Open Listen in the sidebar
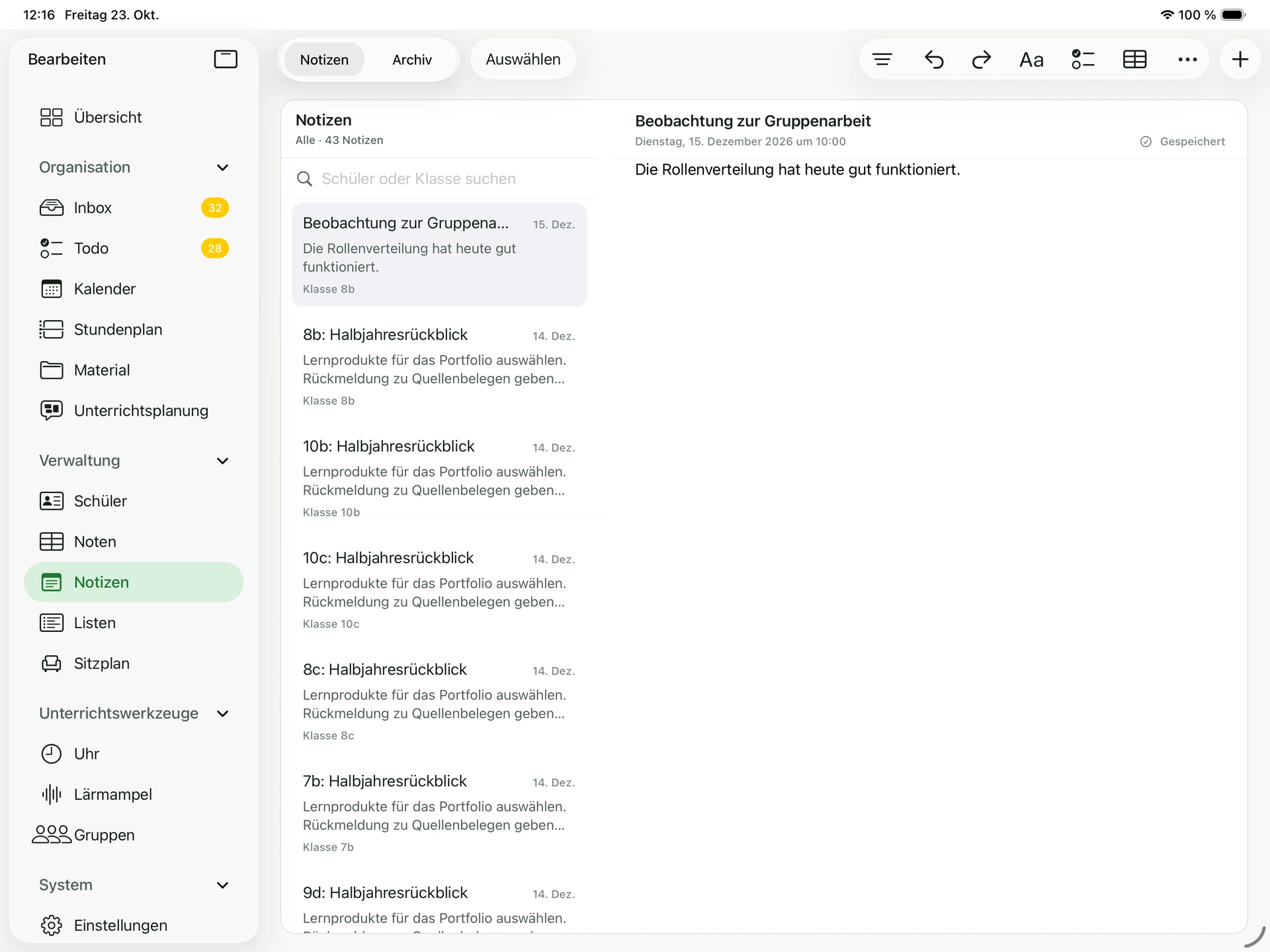 pyautogui.click(x=134, y=623)
